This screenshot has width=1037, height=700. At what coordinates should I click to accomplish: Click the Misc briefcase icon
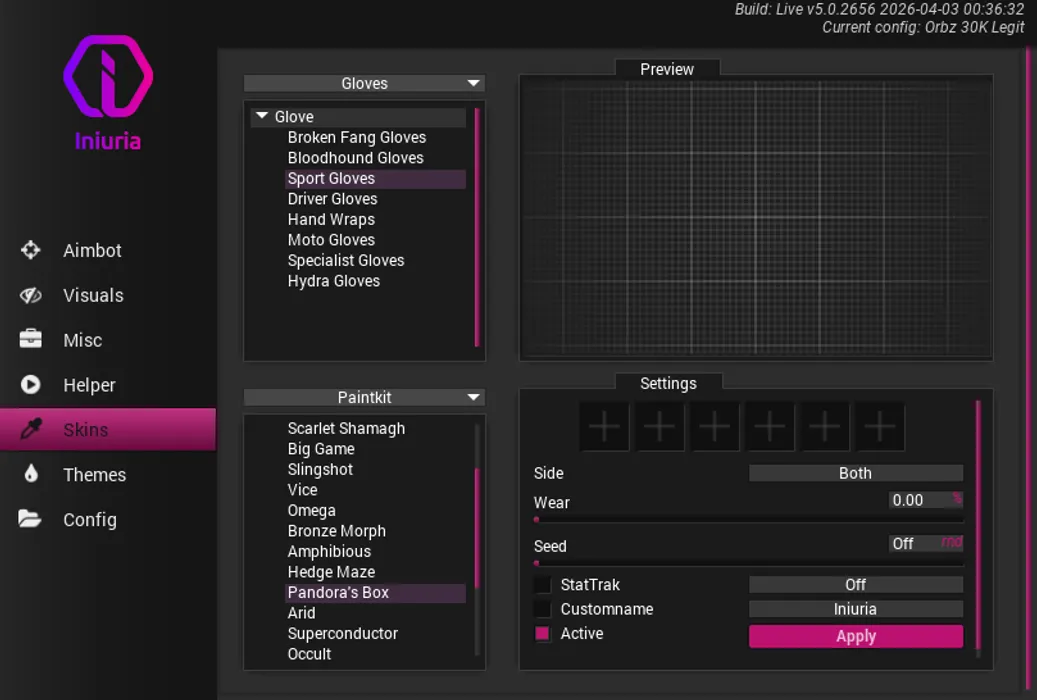click(x=30, y=339)
